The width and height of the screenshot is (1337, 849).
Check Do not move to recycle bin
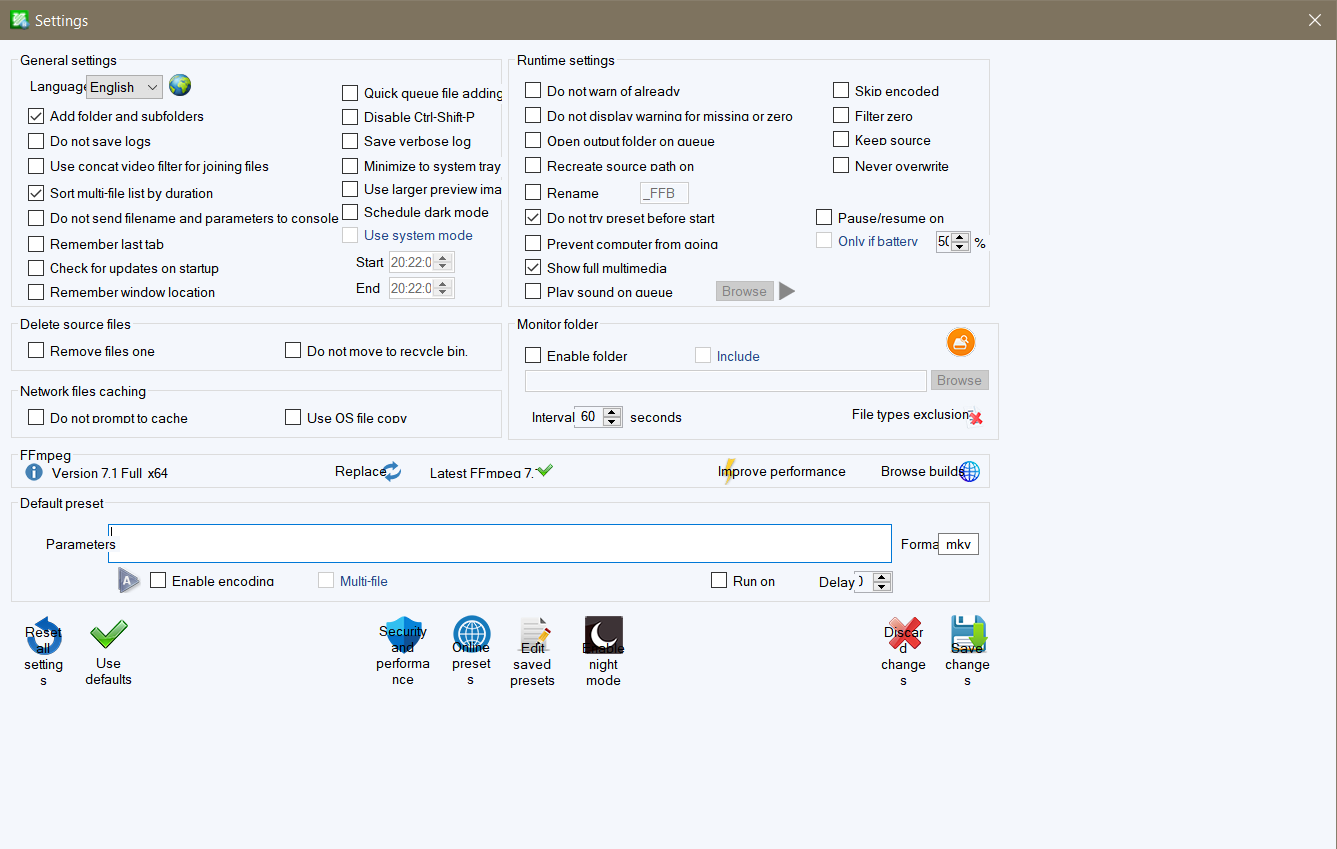point(293,351)
